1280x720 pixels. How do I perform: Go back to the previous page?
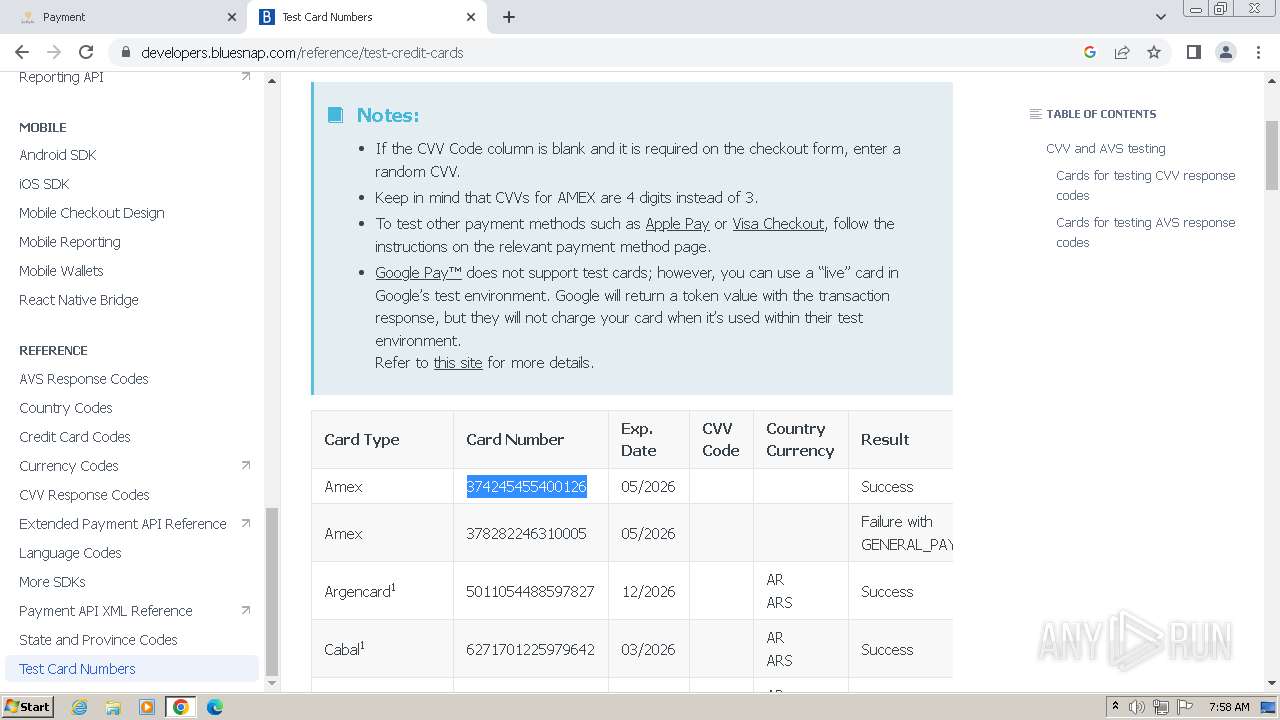click(x=22, y=52)
